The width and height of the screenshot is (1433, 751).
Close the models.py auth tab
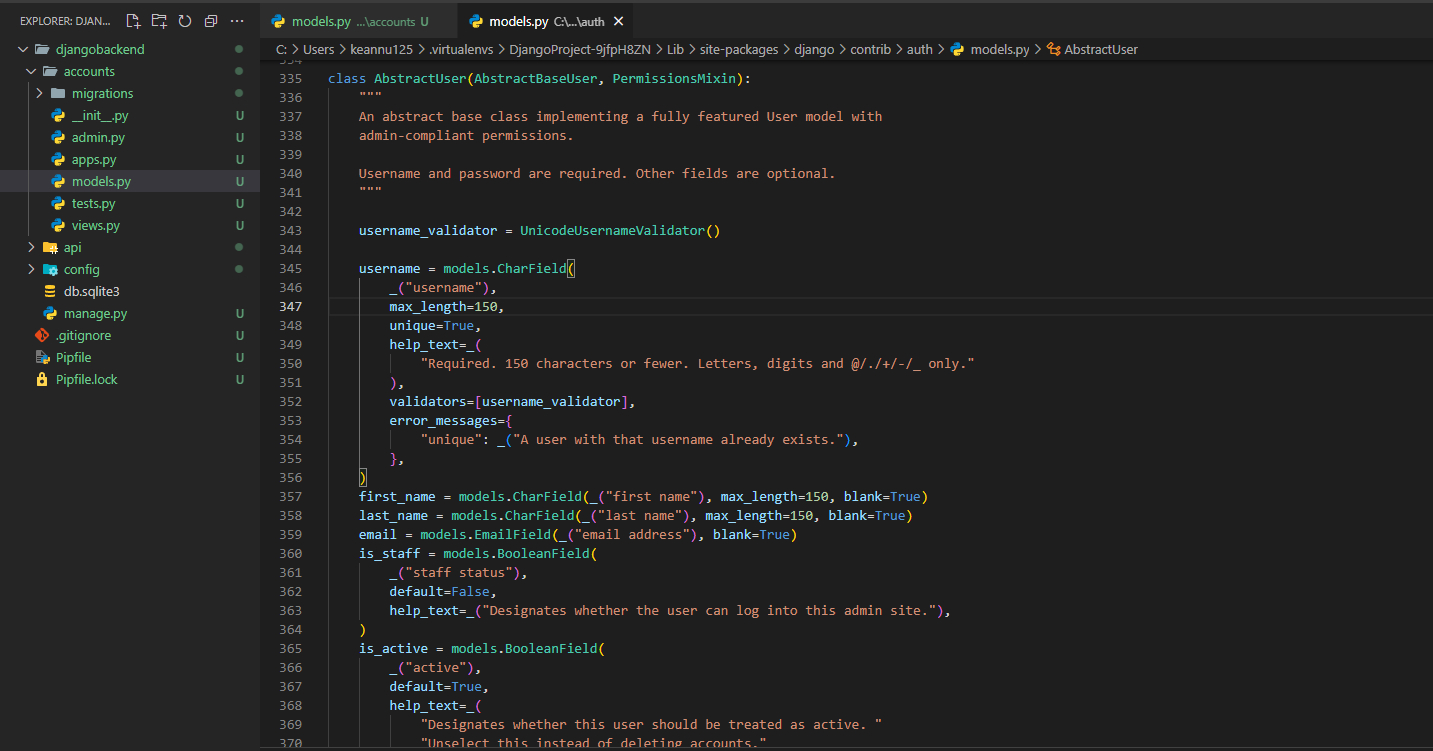click(x=620, y=21)
